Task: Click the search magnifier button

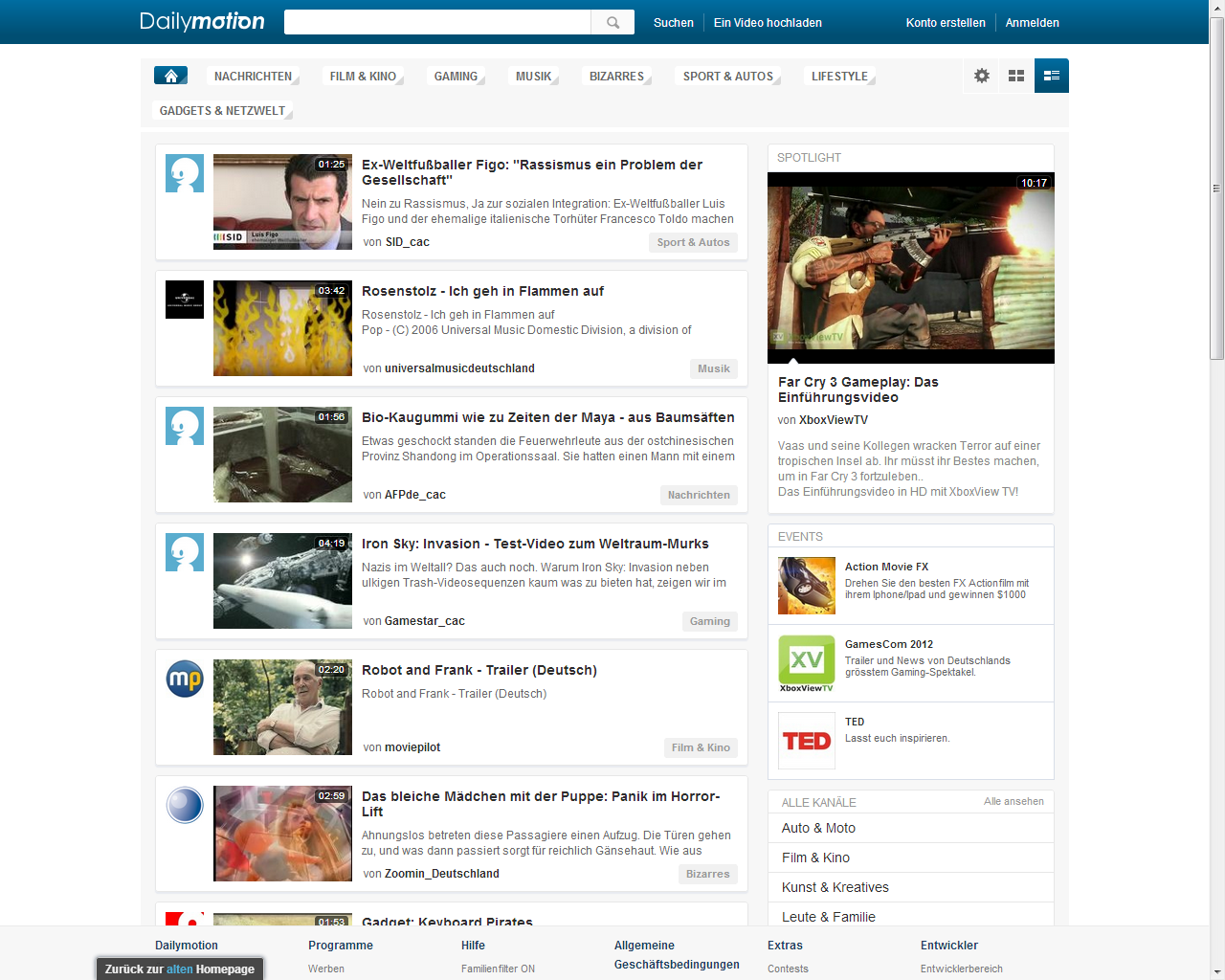Action: (x=612, y=22)
